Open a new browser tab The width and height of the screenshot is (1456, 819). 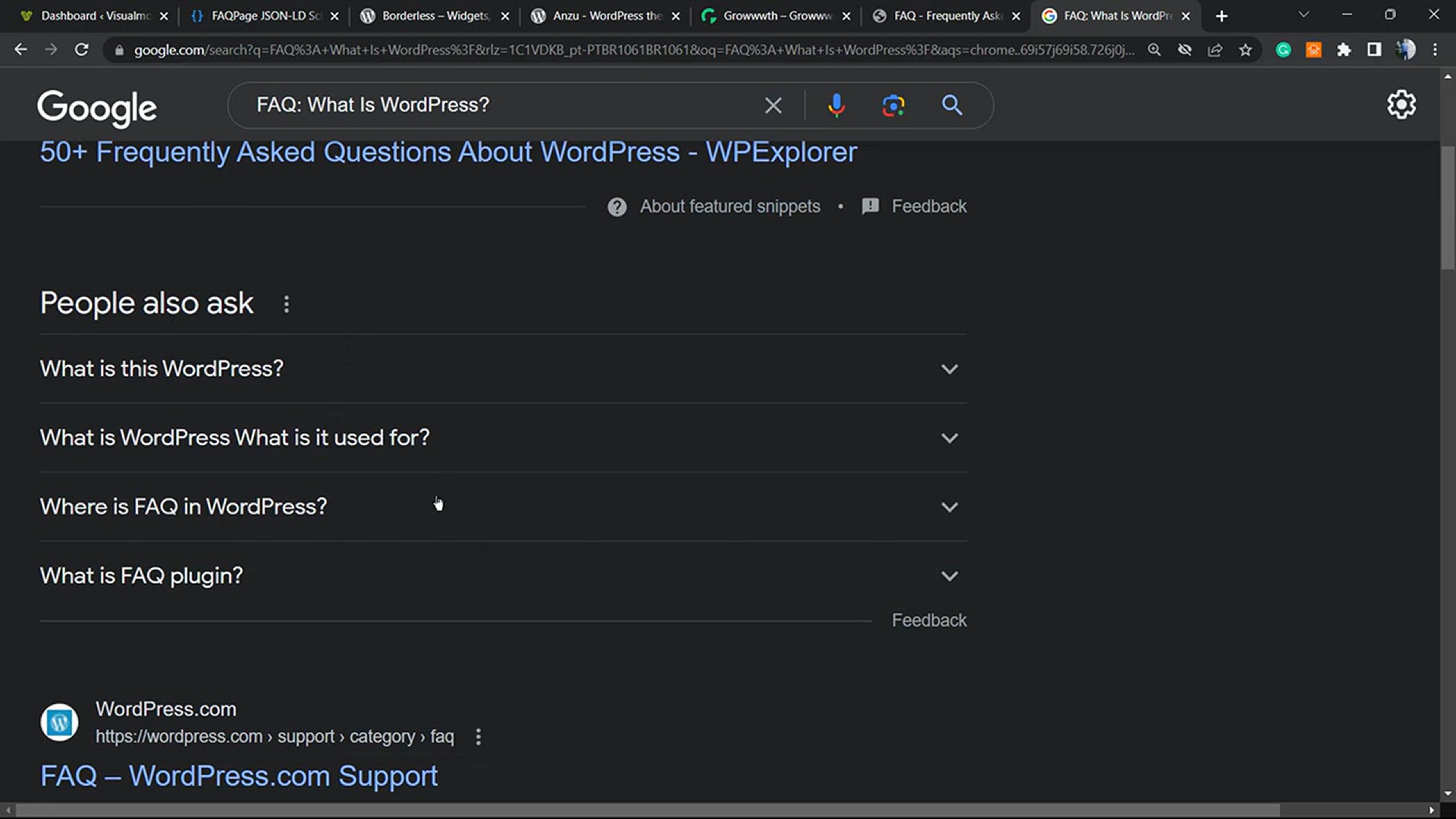[1222, 16]
